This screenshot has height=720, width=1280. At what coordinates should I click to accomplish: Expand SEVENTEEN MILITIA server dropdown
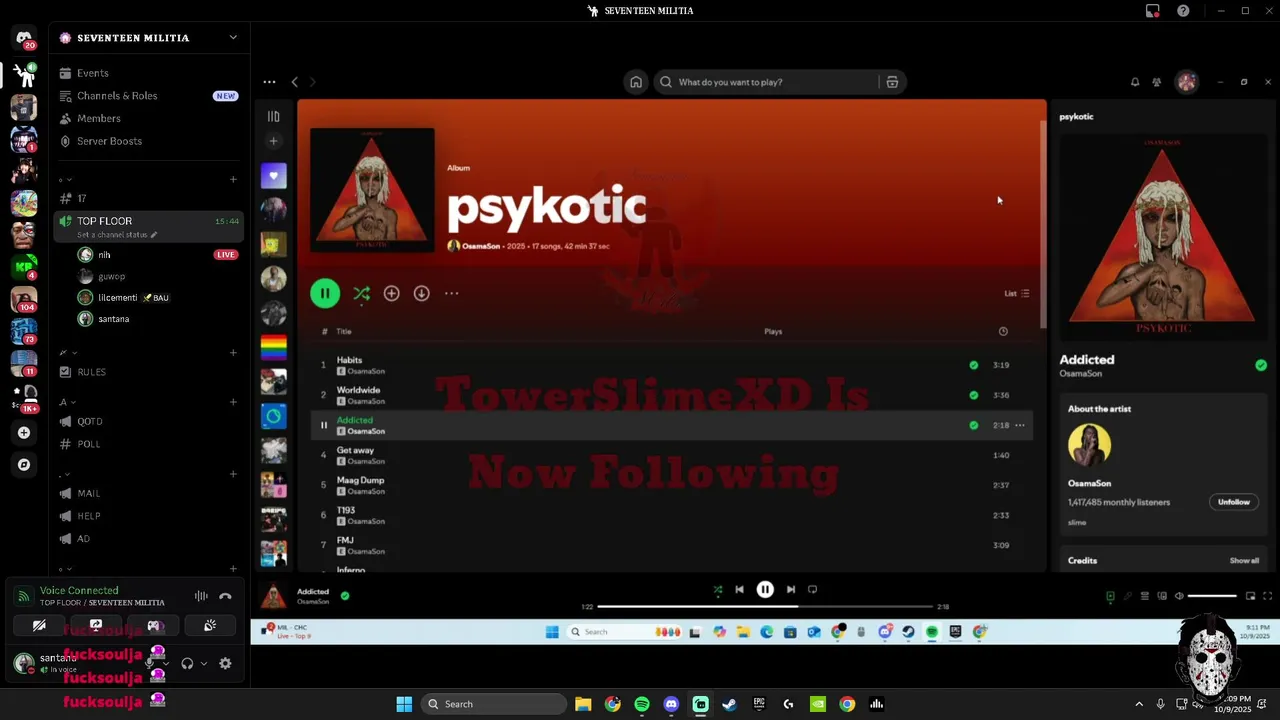coord(233,38)
